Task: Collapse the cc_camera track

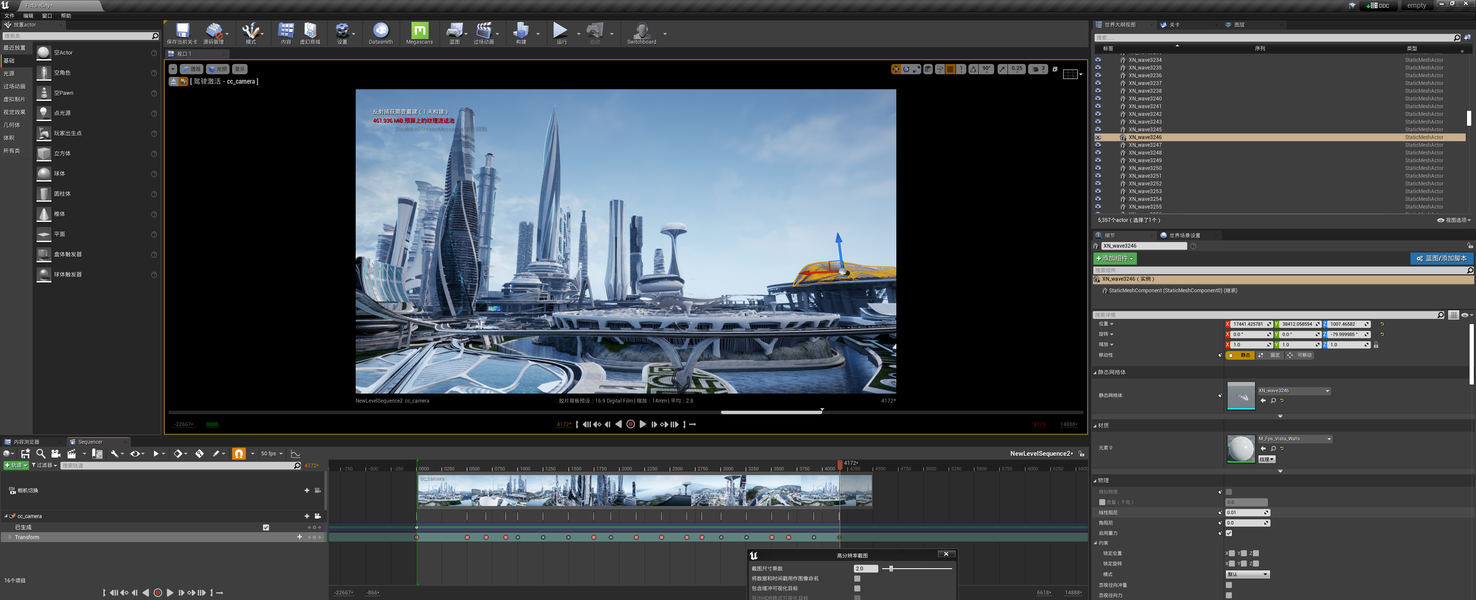Action: 6,516
